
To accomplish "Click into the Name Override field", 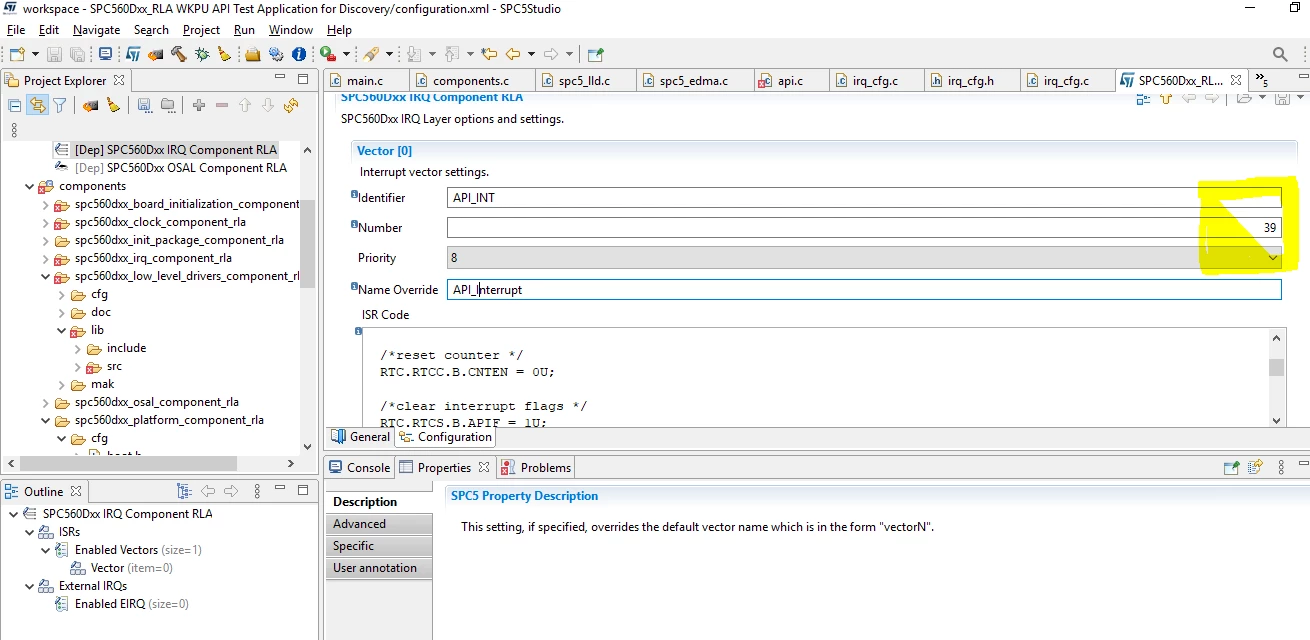I will point(864,290).
